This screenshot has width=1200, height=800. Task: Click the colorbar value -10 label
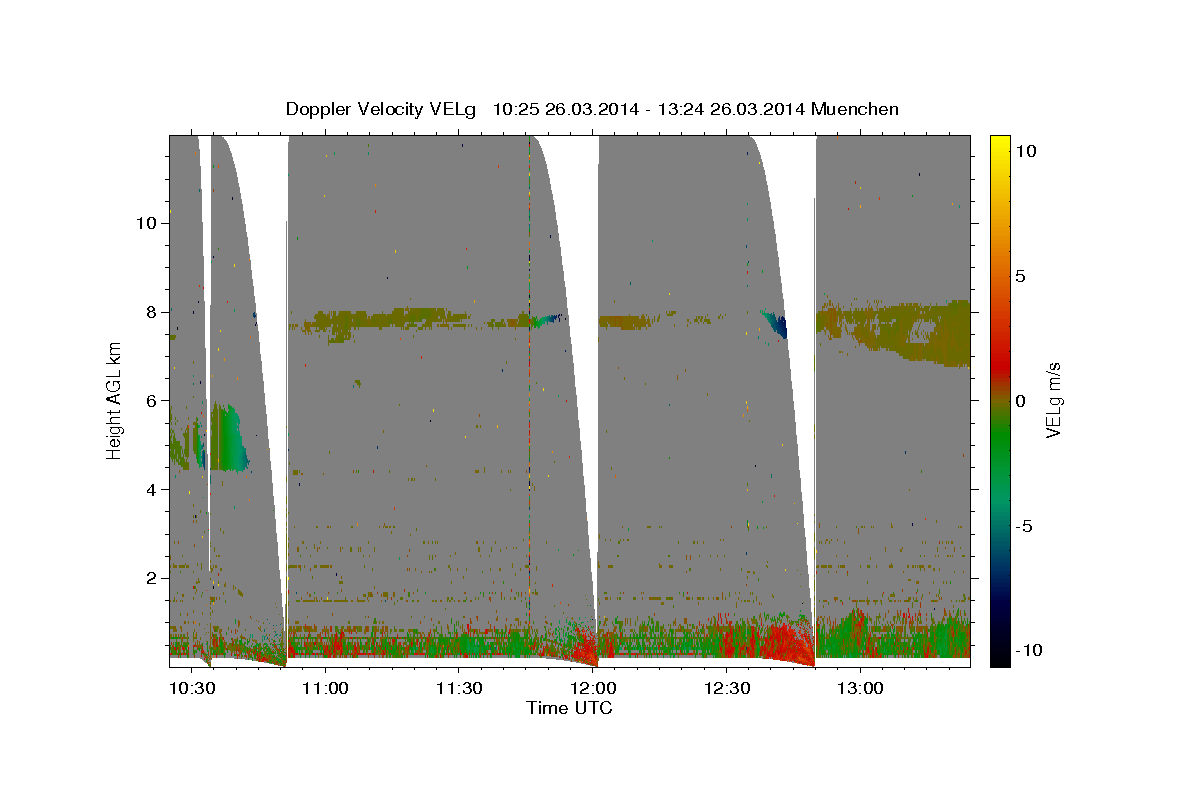[x=1029, y=650]
